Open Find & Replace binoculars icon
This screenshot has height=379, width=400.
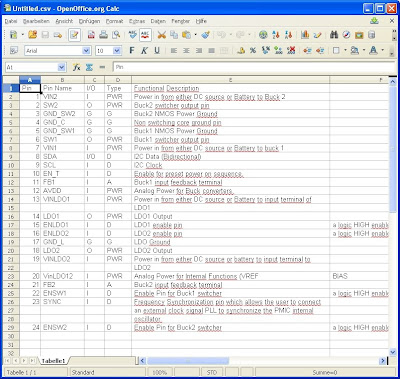(334, 35)
